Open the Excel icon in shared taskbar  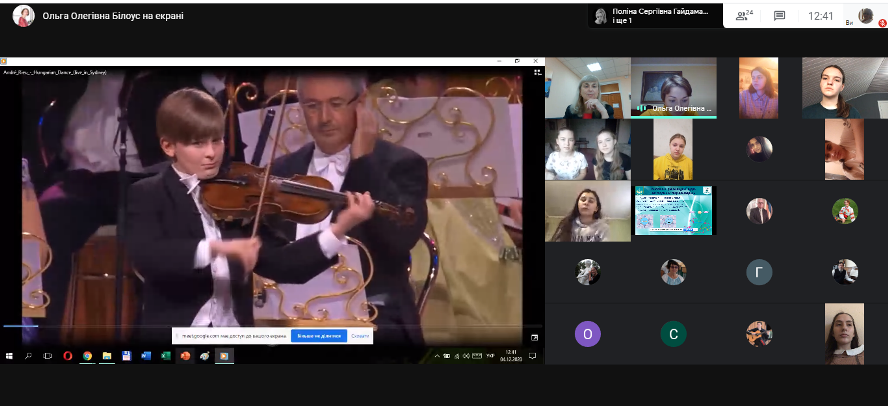(166, 355)
